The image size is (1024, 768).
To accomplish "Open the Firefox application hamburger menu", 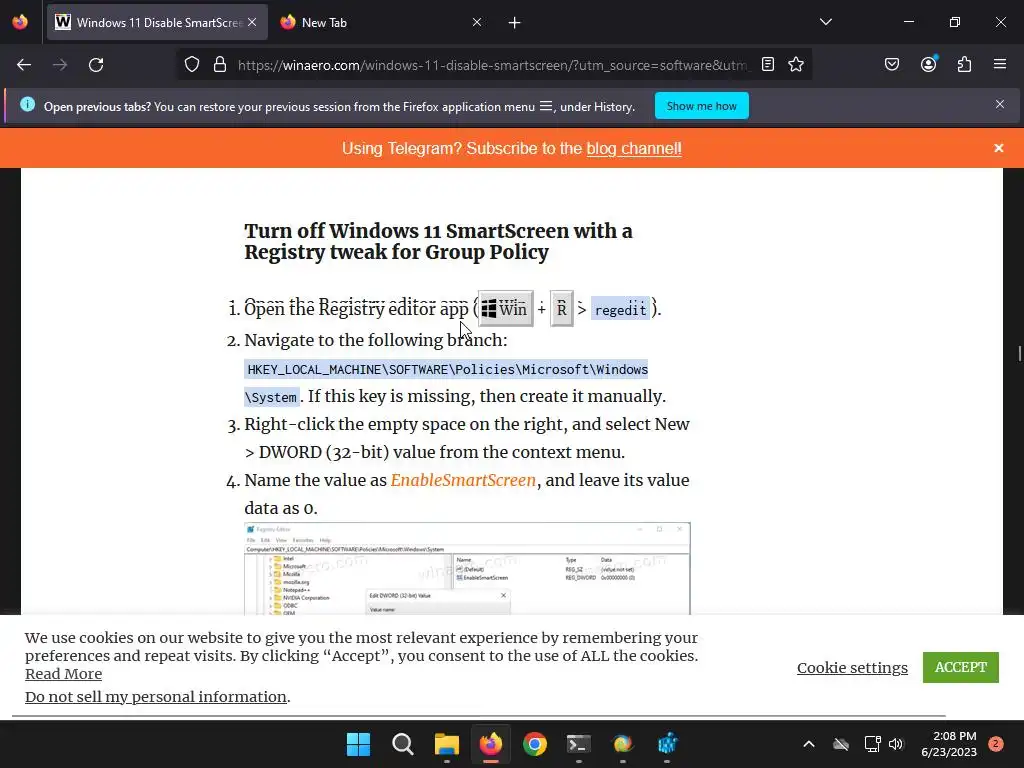I will (x=1000, y=64).
